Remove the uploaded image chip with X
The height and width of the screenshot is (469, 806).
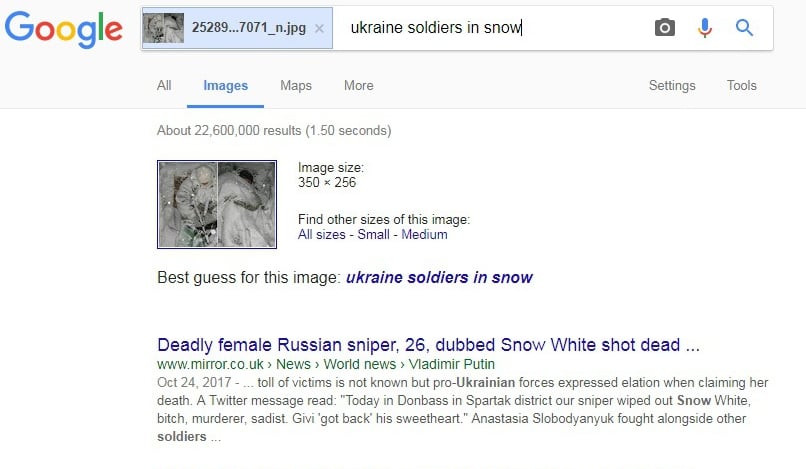click(319, 28)
